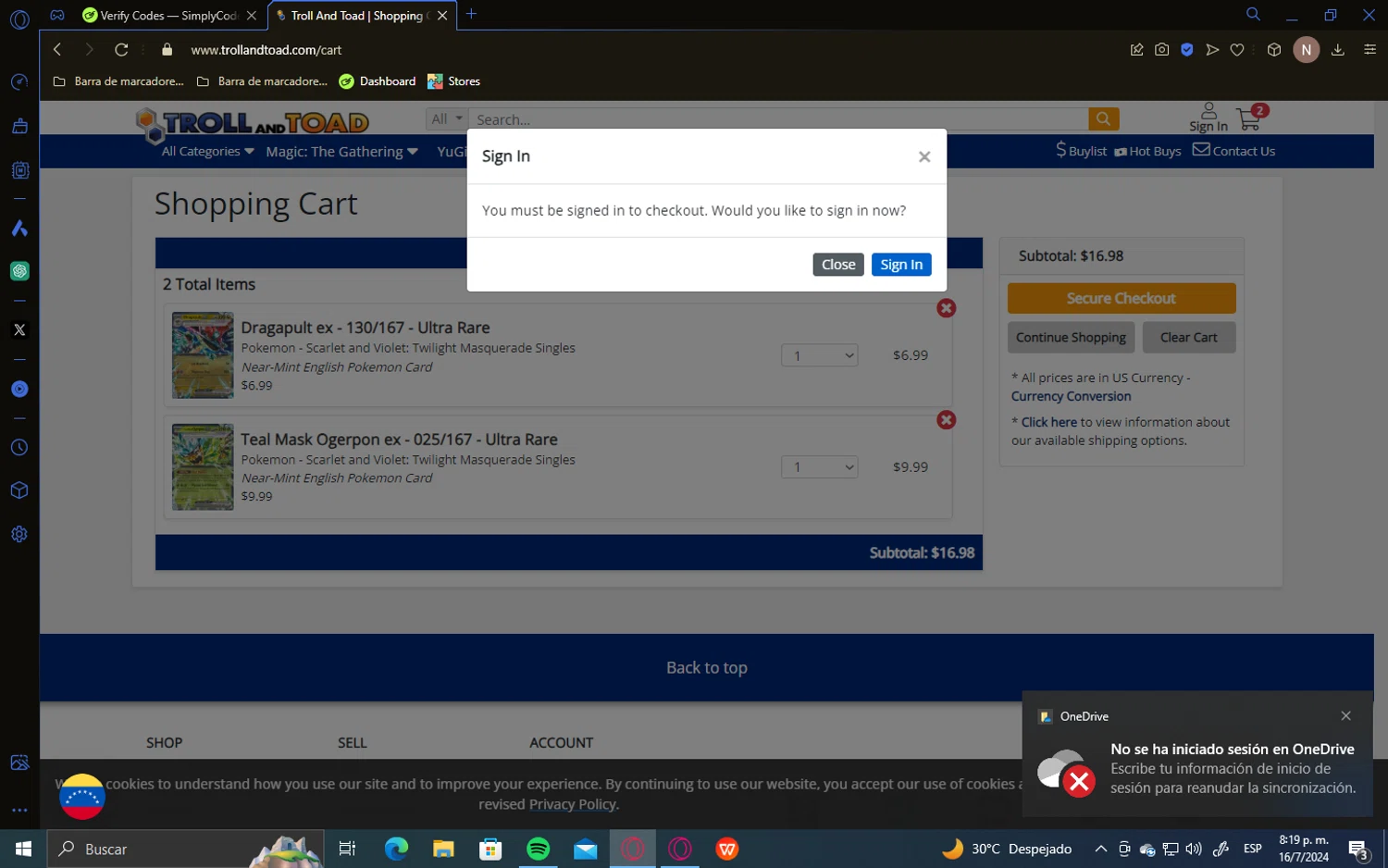Expand the Magic: The Gathering menu

point(341,151)
